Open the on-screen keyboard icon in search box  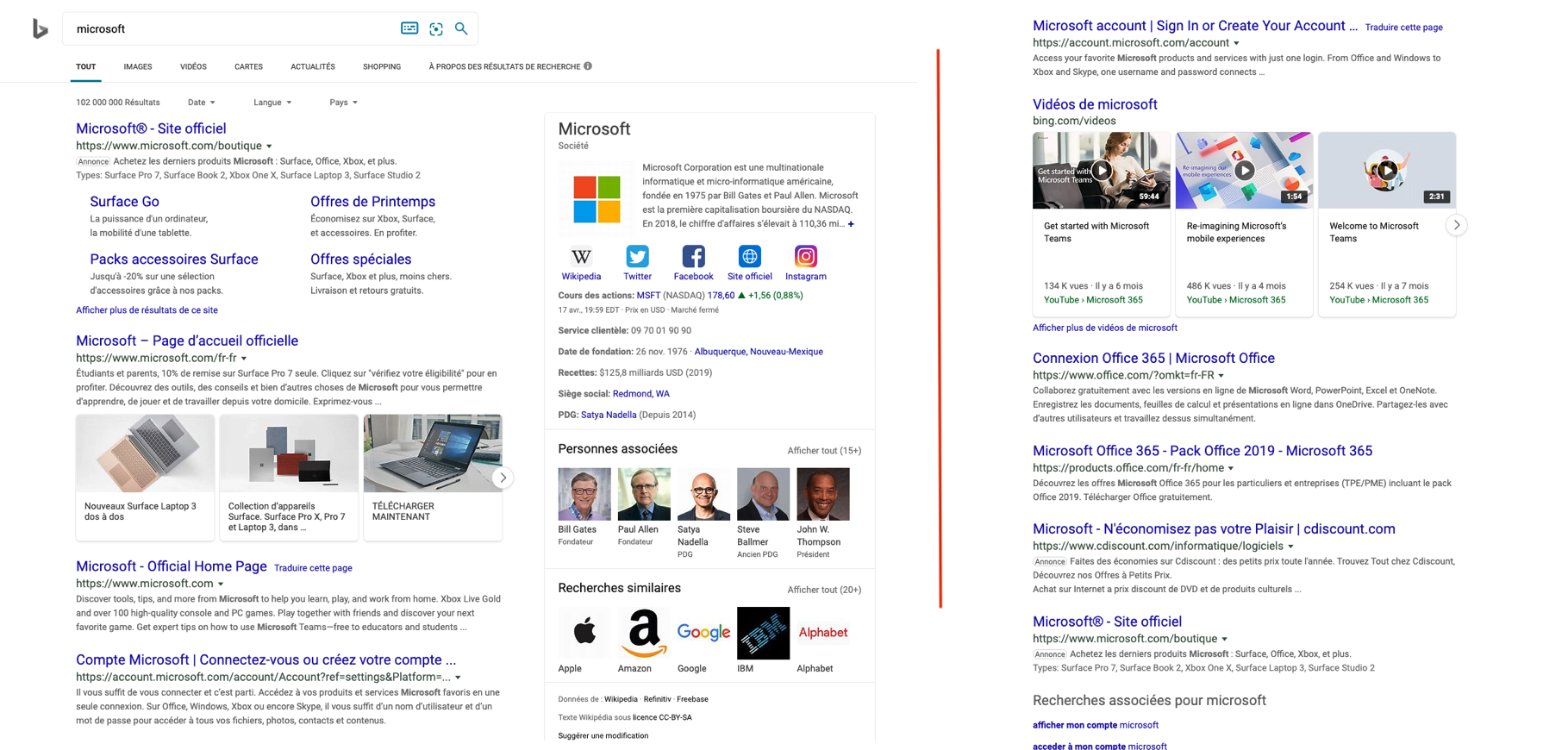pyautogui.click(x=409, y=28)
